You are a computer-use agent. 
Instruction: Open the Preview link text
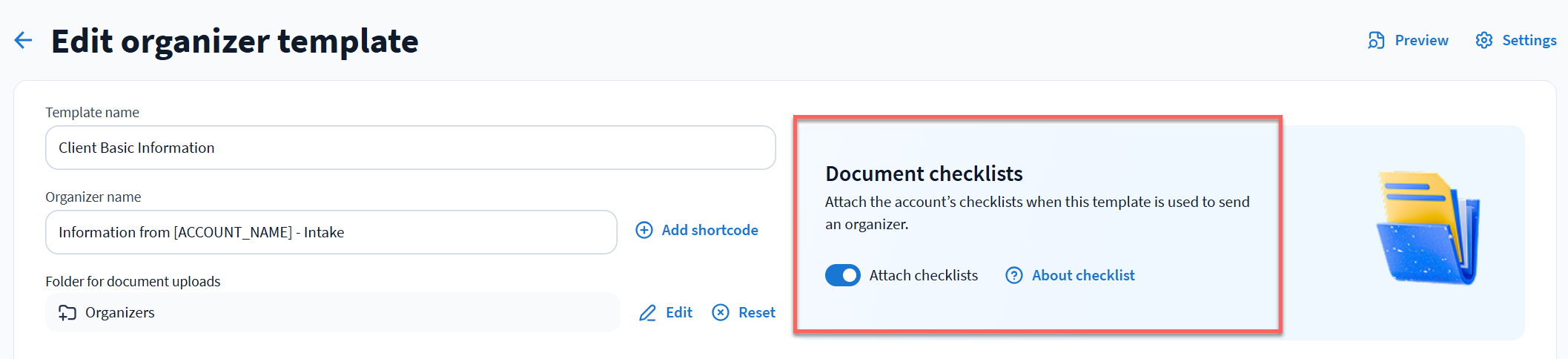1421,40
